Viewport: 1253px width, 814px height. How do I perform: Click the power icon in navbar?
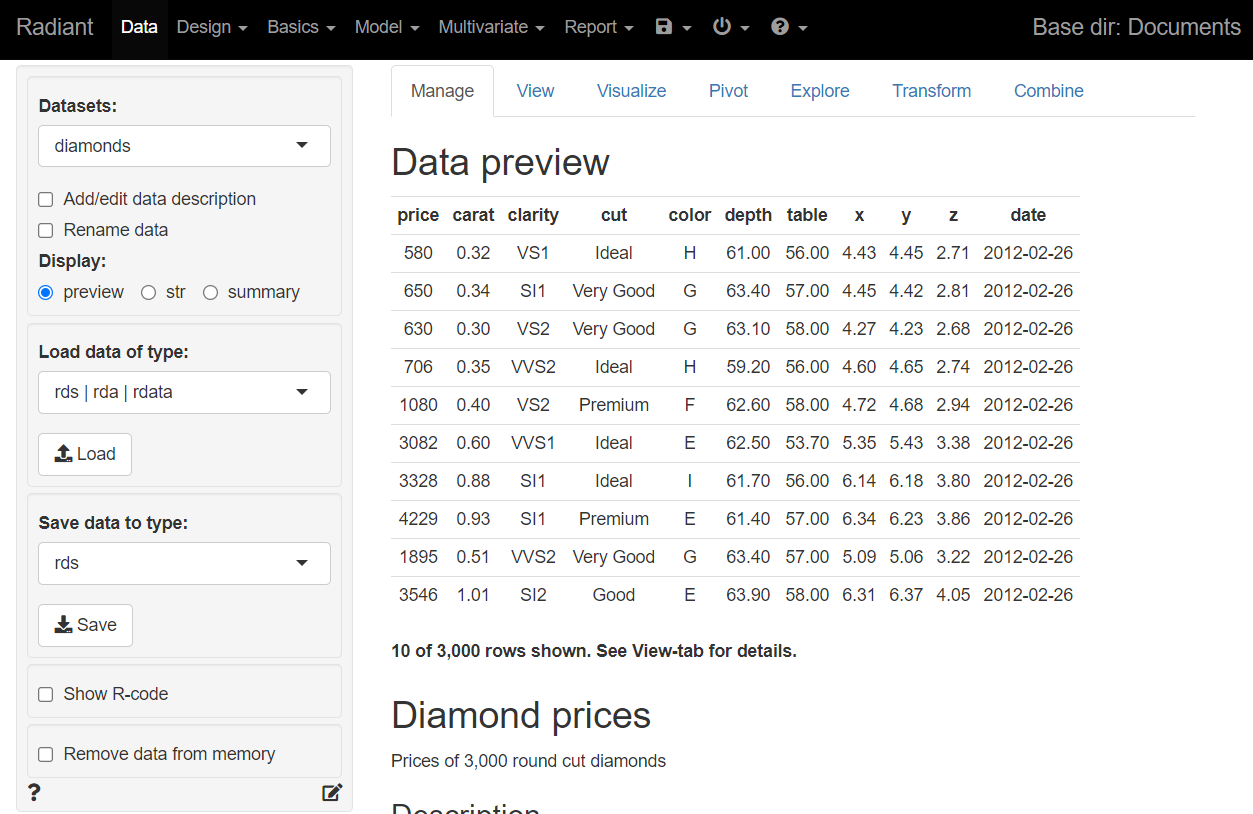730,27
